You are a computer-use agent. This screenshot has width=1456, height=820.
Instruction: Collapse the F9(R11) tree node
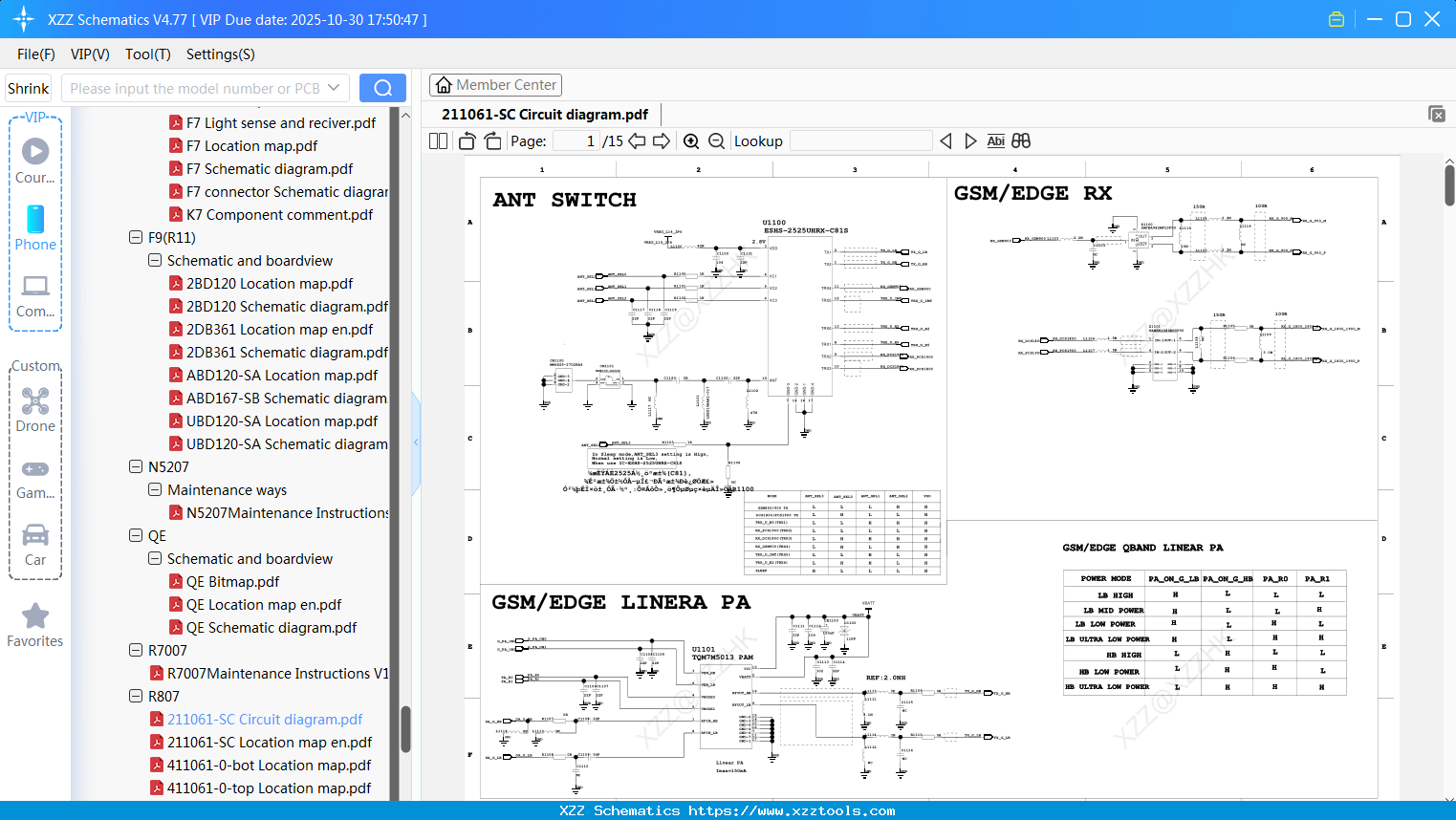pos(136,237)
